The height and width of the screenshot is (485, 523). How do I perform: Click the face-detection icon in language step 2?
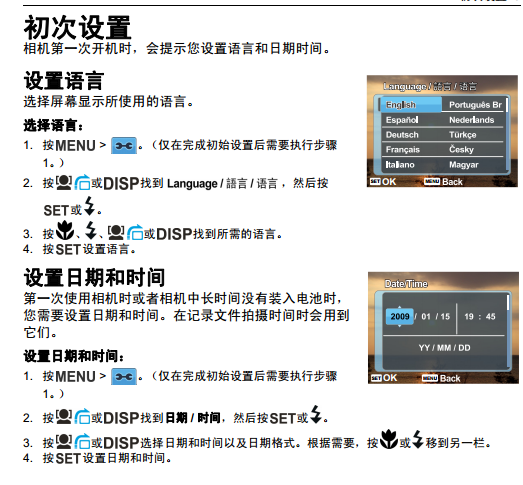[64, 182]
